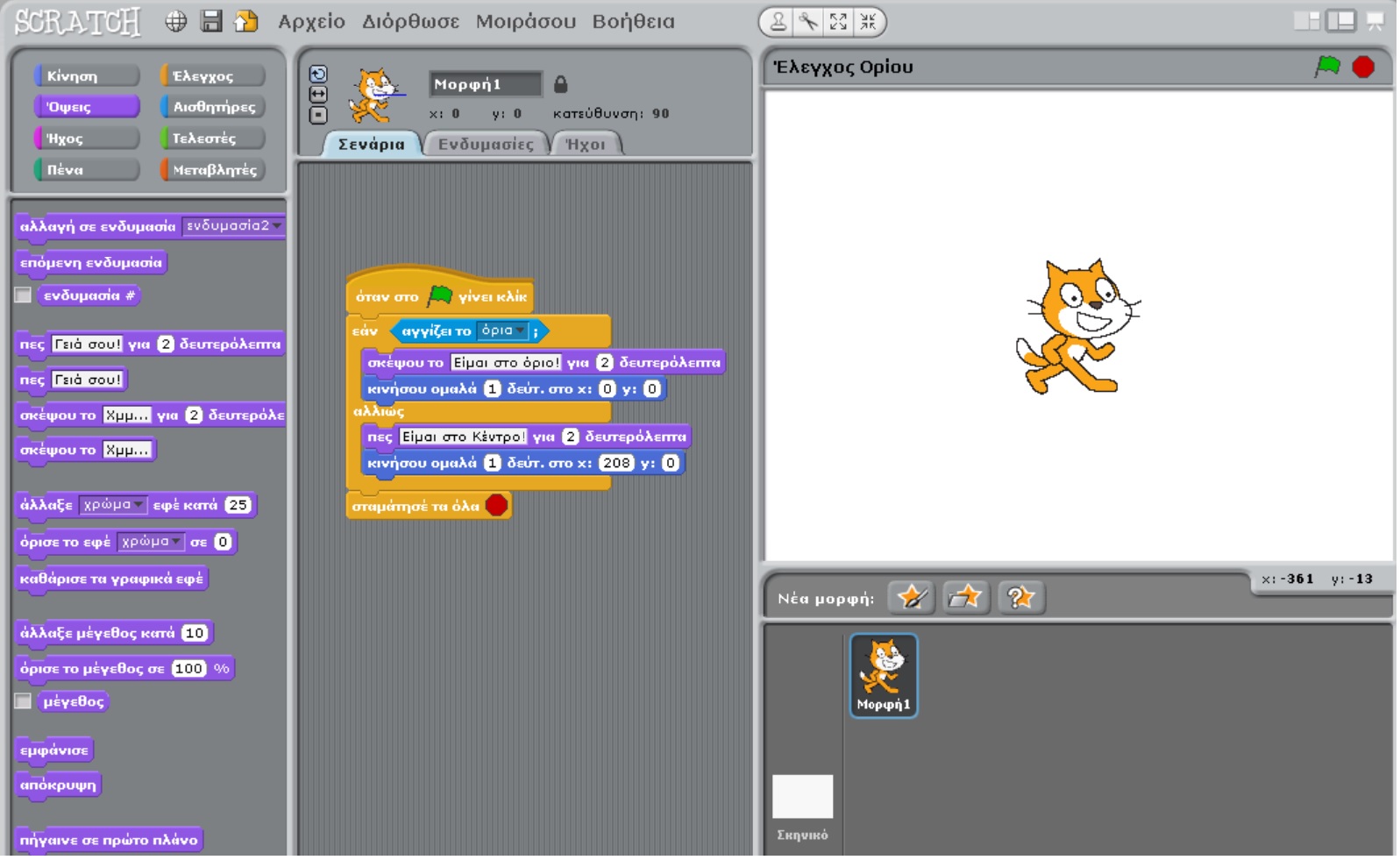Screen dimensions: 1400x860
Task: Click the 100 value in όρισε το μέγεθος block
Action: pos(188,669)
